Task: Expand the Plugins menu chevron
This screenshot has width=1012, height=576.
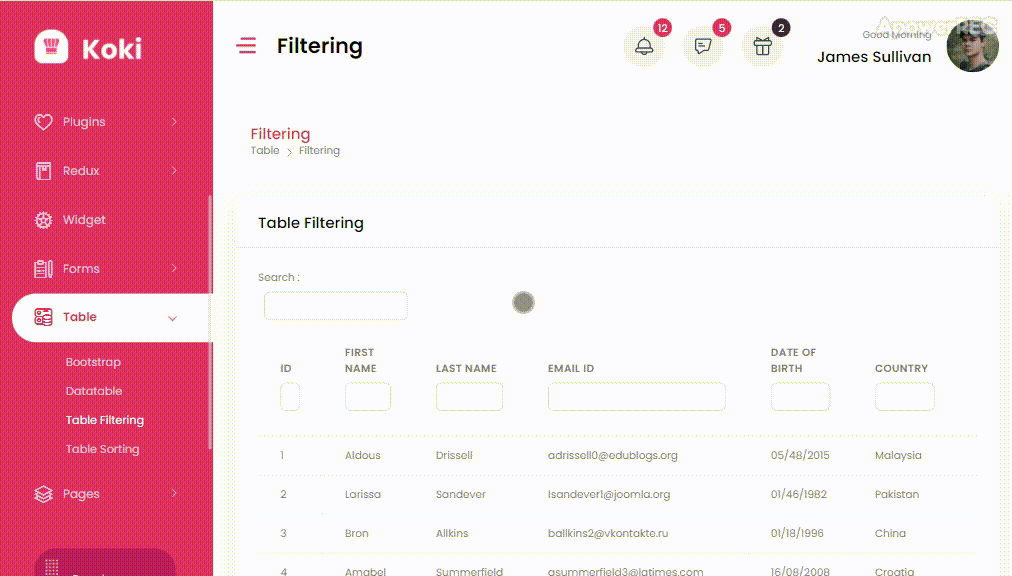Action: coord(174,122)
